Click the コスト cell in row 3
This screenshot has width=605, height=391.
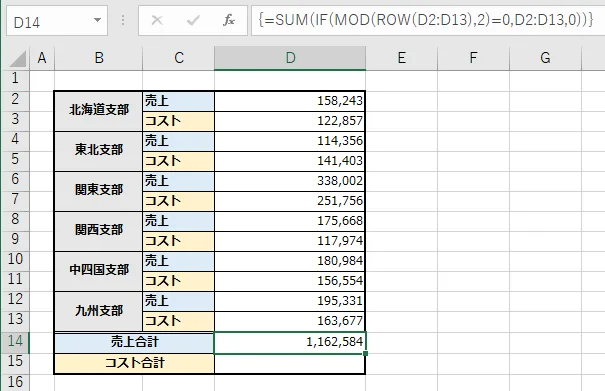point(179,122)
